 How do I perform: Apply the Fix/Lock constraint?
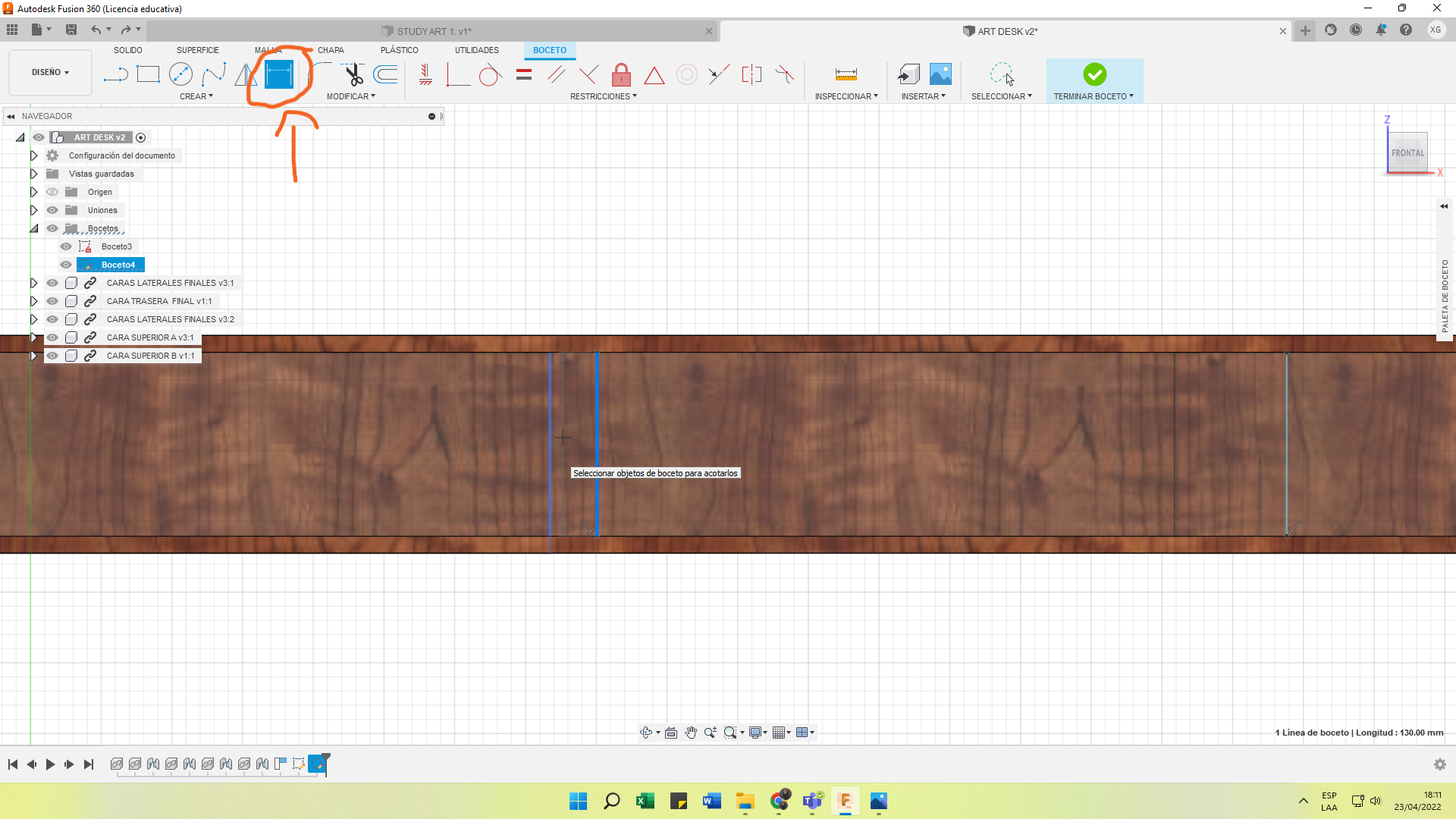621,75
